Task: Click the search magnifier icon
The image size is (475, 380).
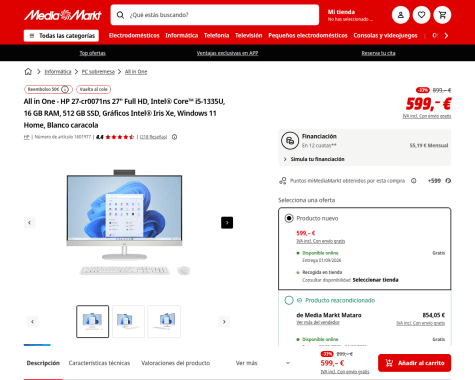Action: coord(120,15)
